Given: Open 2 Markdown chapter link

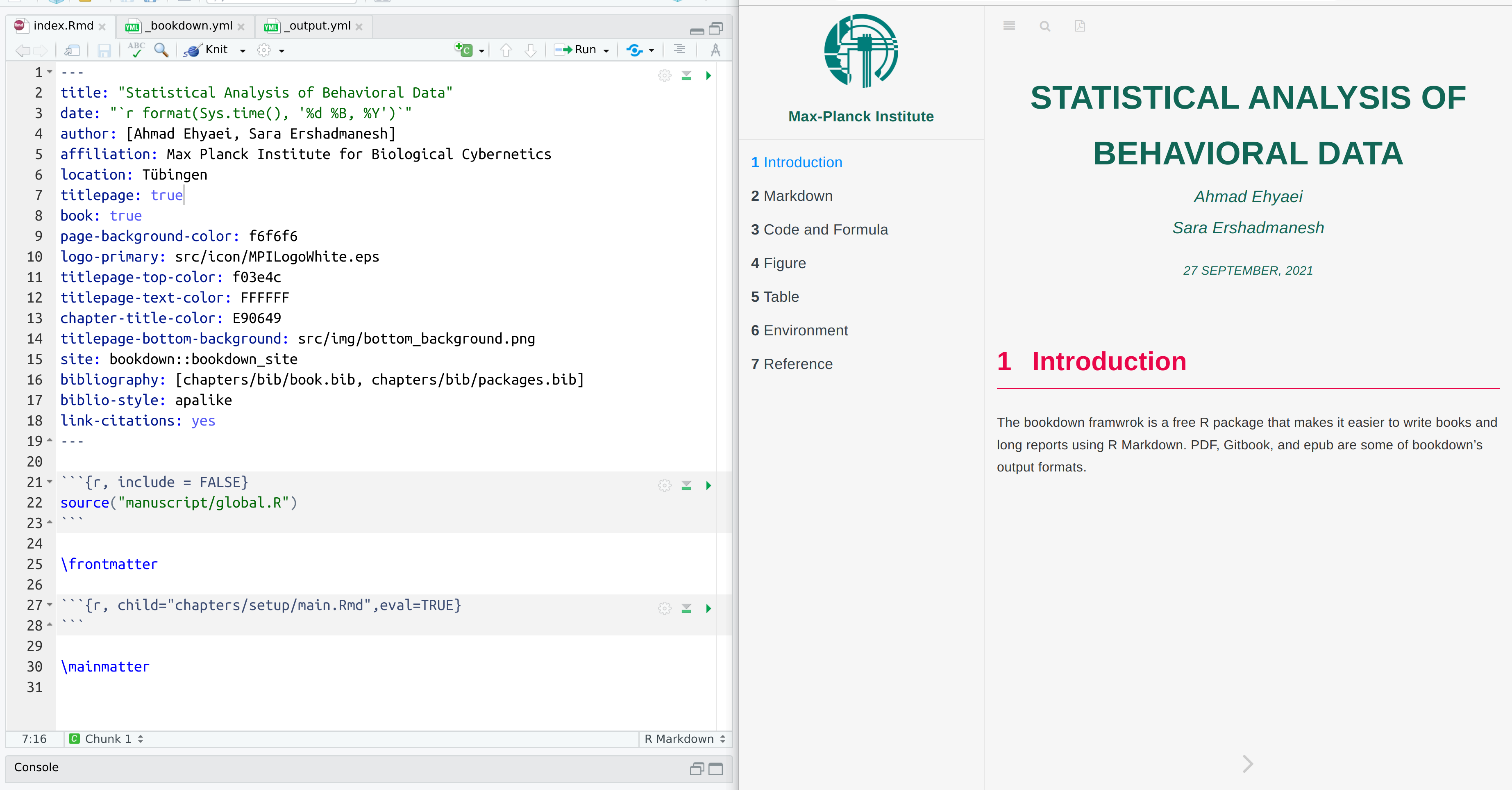Looking at the screenshot, I should (x=791, y=196).
